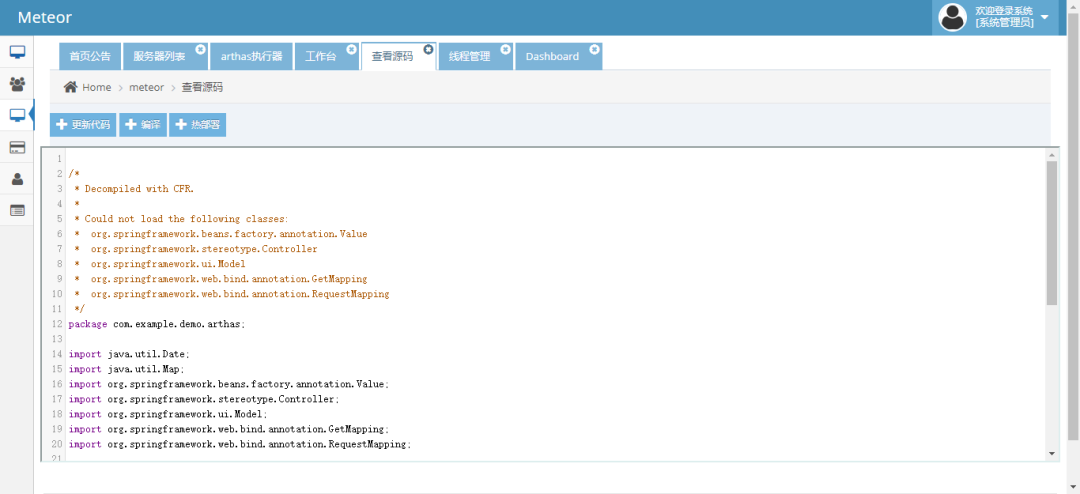Close the Dashboard tab
Screen dimensions: 1080x494
pos(594,49)
